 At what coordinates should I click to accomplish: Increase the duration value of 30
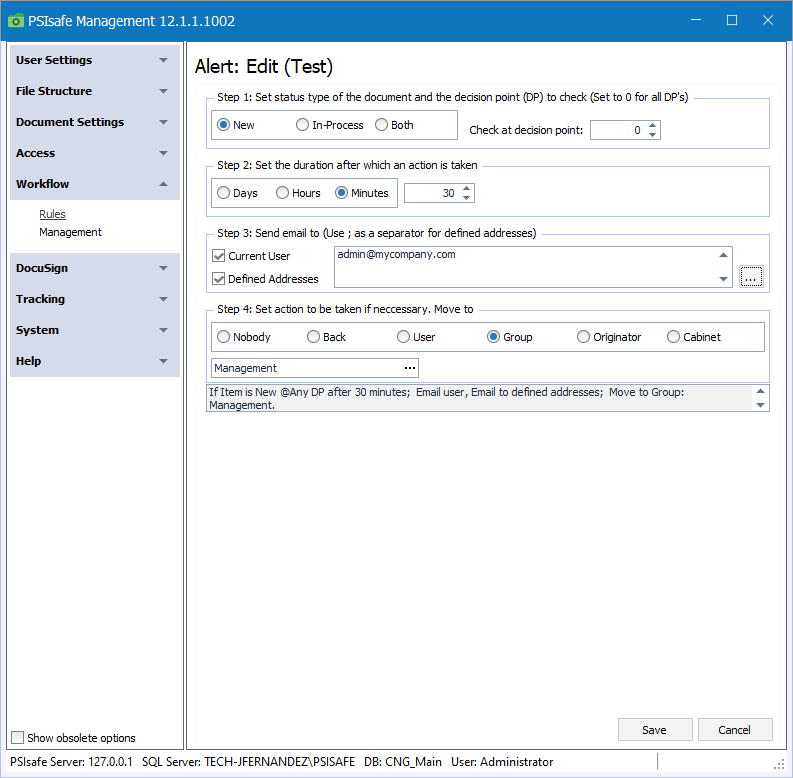[466, 189]
